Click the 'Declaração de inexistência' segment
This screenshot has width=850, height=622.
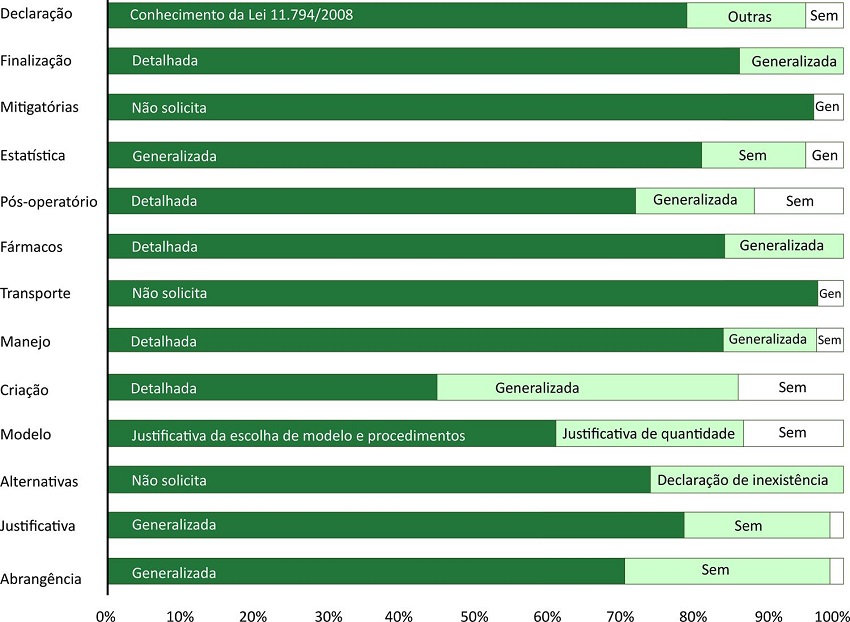[x=746, y=480]
